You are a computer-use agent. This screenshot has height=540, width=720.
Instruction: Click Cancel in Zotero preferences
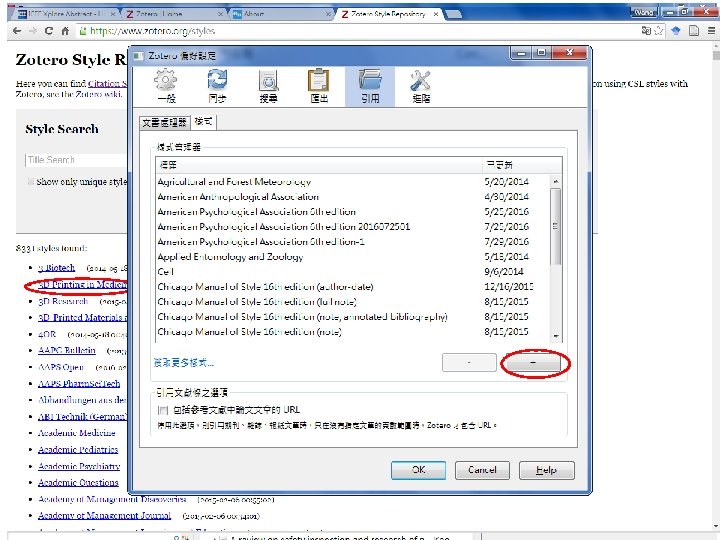coord(482,470)
